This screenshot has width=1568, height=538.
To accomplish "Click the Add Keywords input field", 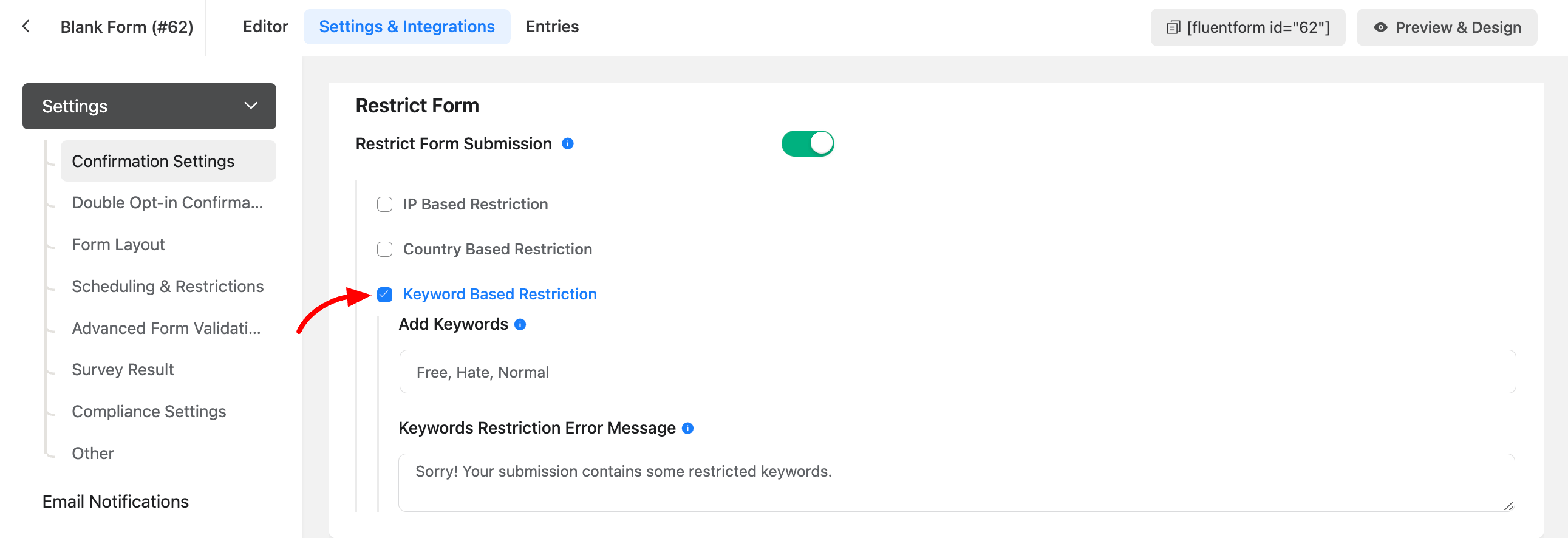I will click(x=957, y=372).
